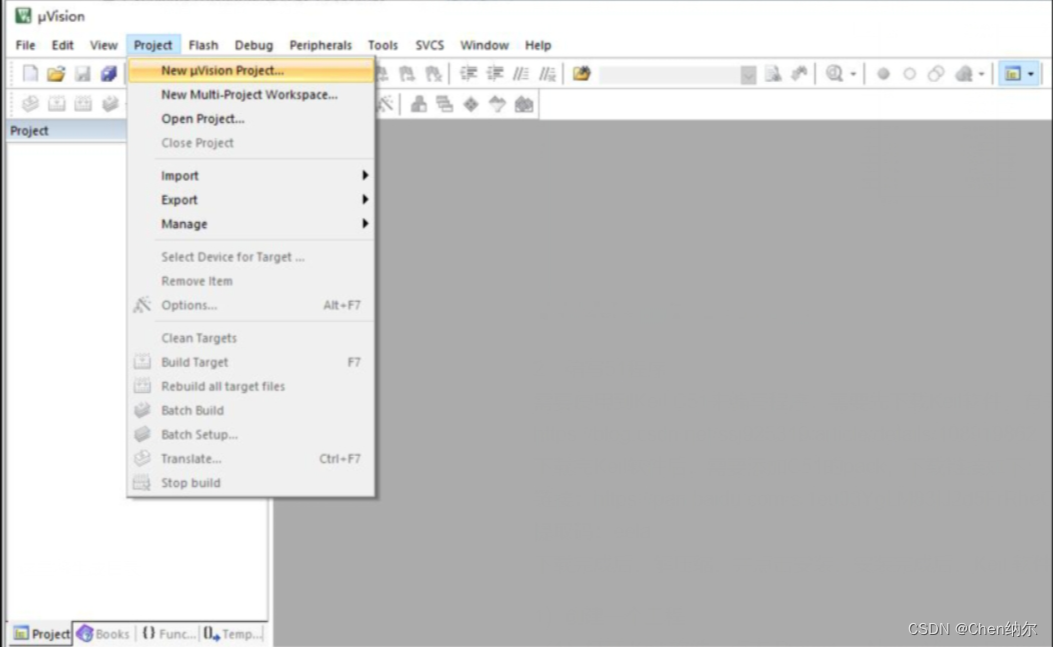
Task: Open the Help menu
Action: tap(538, 45)
